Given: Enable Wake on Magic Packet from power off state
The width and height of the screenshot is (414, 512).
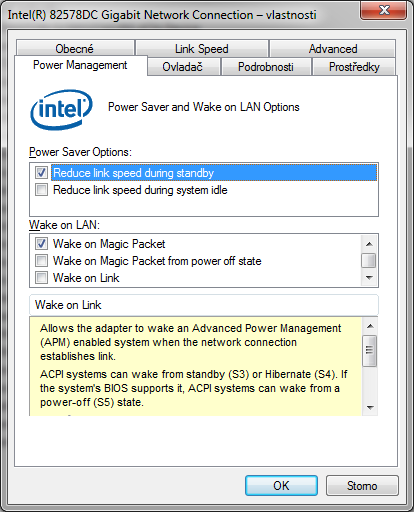Looking at the screenshot, I should pyautogui.click(x=42, y=261).
